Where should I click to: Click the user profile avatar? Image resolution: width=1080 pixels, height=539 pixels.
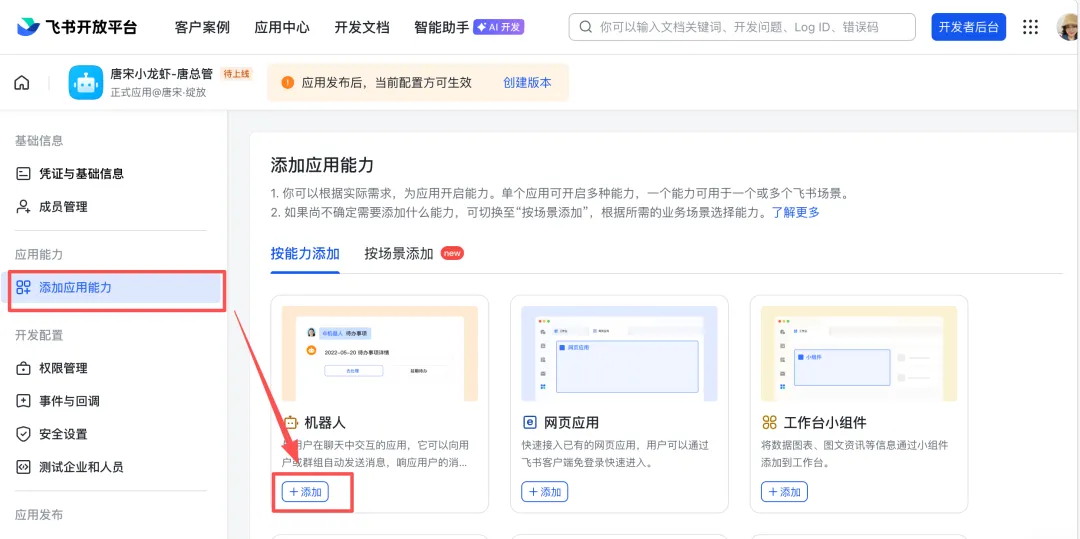coord(1068,27)
